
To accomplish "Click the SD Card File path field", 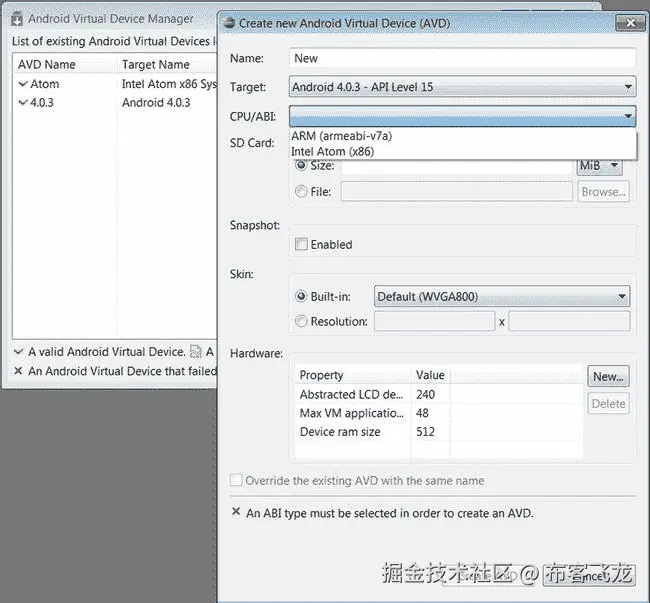I will (x=457, y=191).
